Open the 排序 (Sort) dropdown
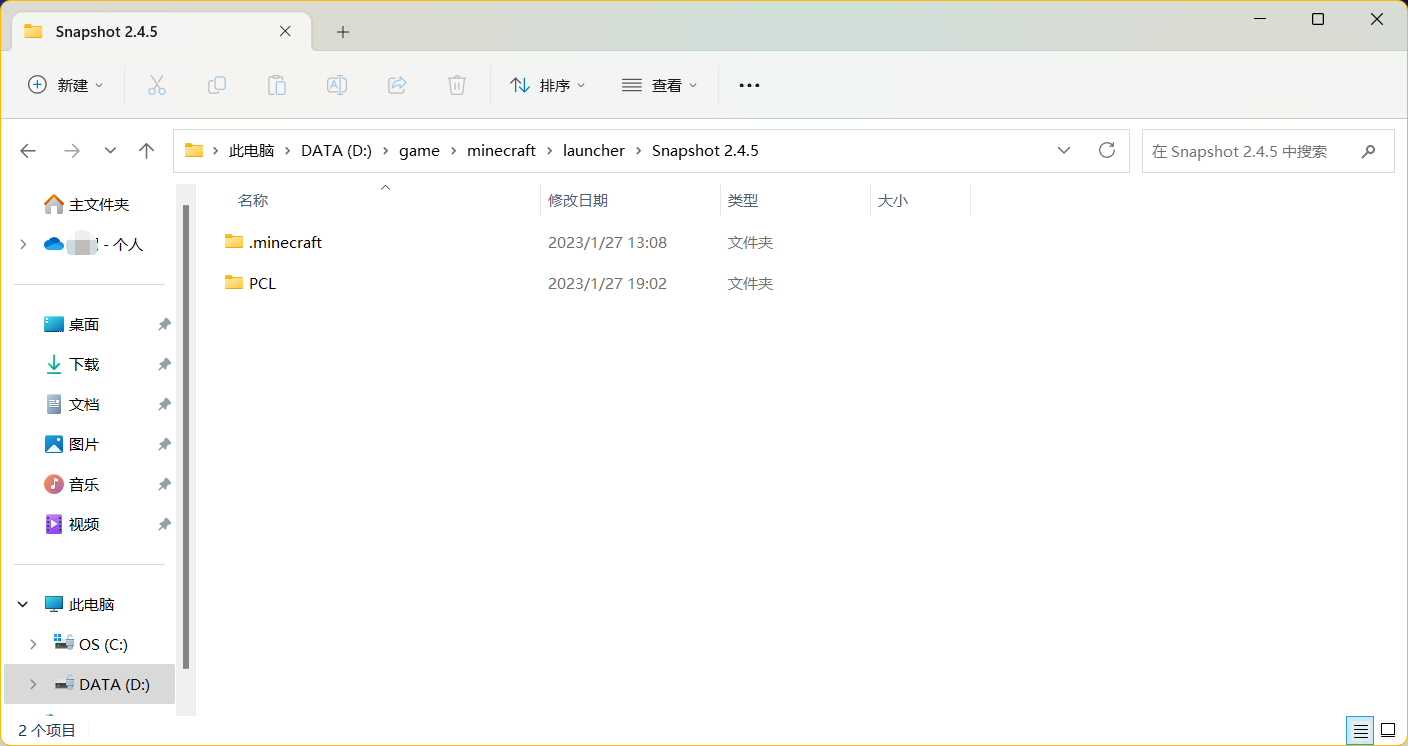 pyautogui.click(x=548, y=85)
